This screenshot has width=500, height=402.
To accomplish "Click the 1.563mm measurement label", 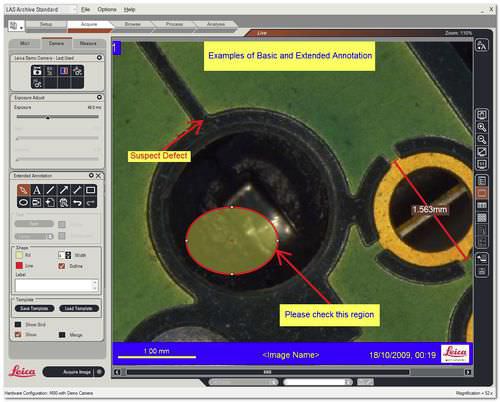I will [429, 210].
